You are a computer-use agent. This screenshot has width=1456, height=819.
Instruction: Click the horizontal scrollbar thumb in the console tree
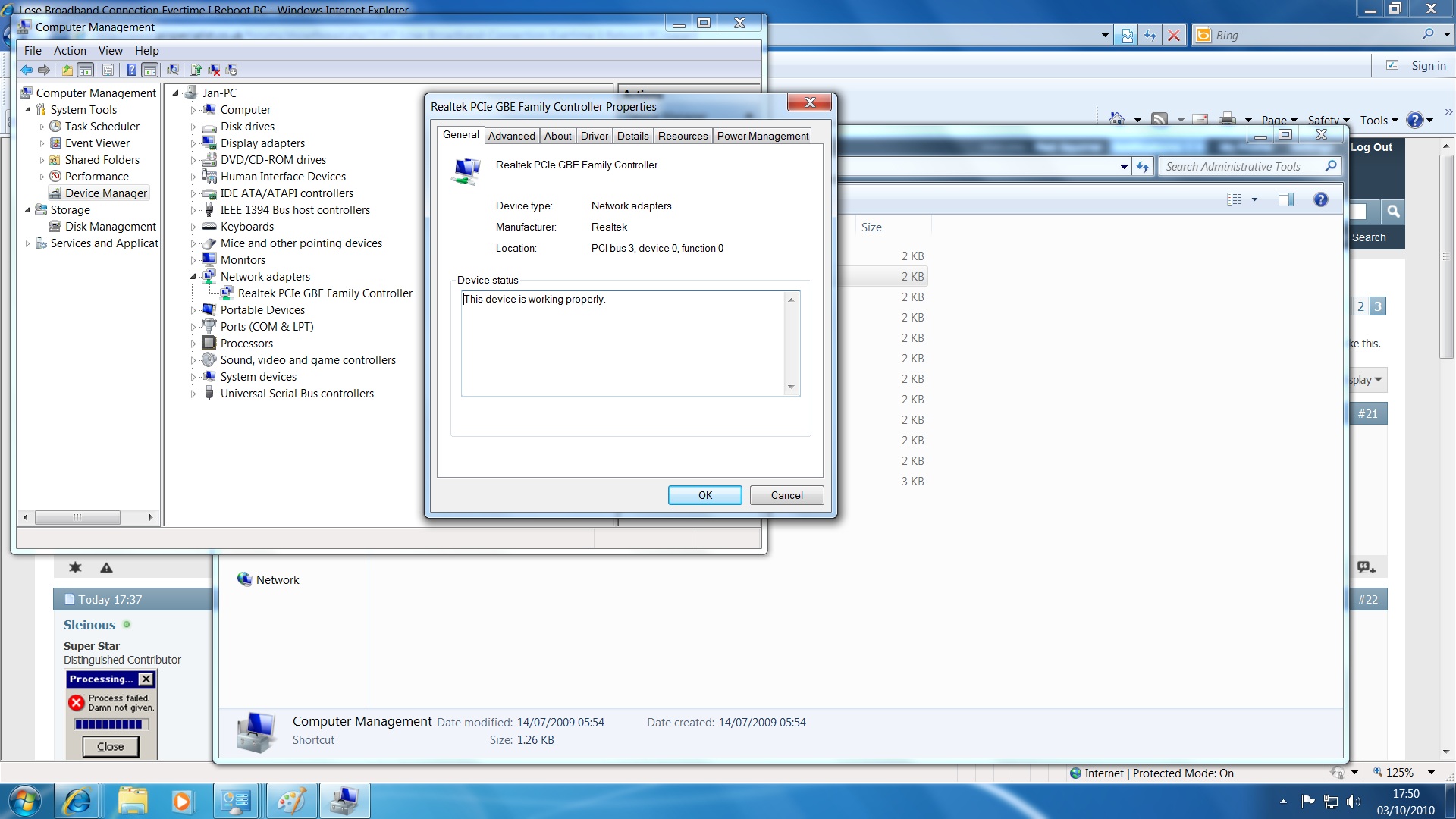tap(77, 517)
